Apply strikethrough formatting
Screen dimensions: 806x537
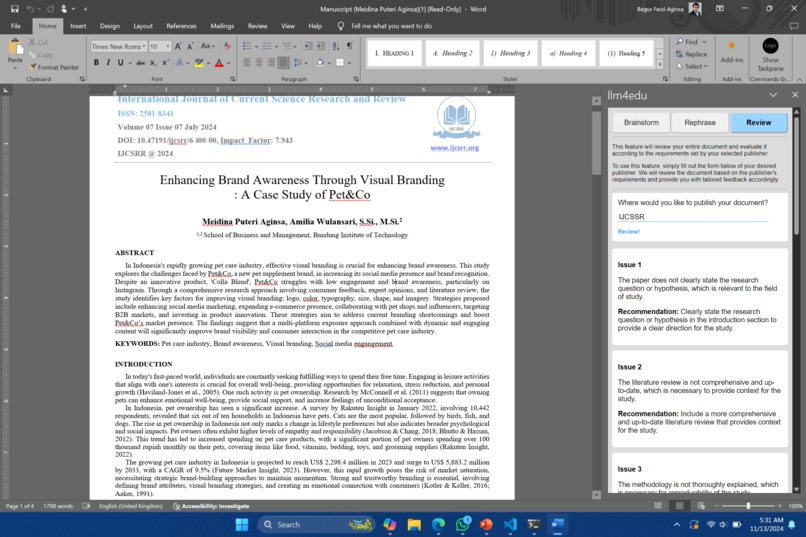point(140,63)
